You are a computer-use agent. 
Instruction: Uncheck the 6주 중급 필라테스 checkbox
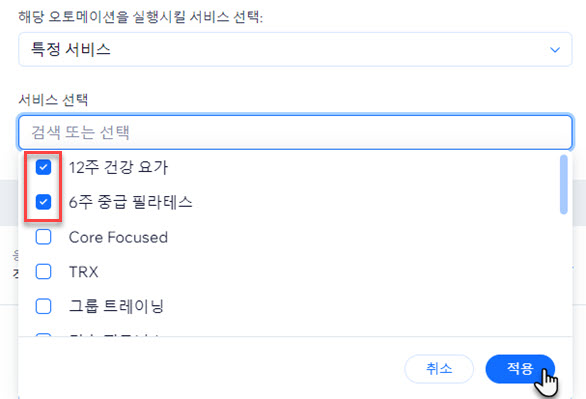pos(43,202)
